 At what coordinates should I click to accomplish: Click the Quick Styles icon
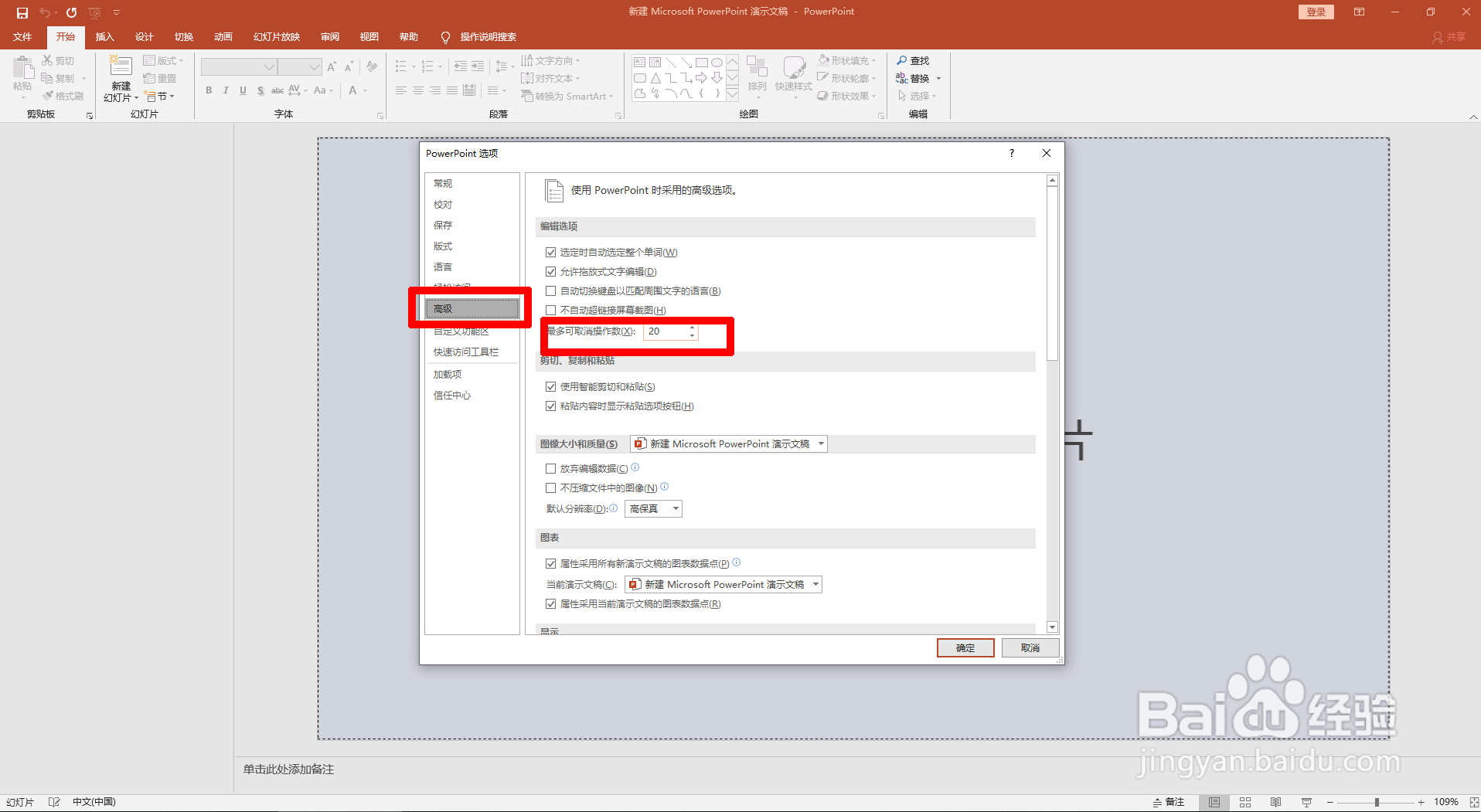point(794,67)
